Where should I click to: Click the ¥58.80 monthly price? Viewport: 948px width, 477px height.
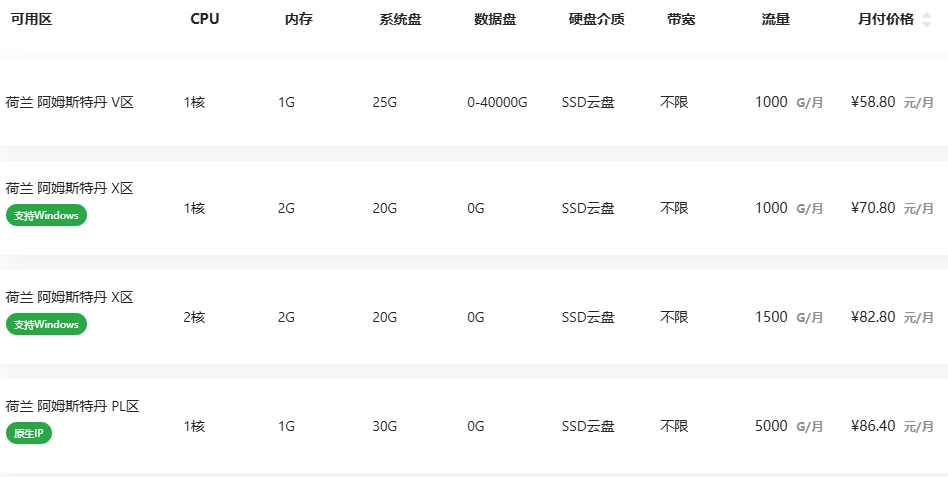click(x=873, y=102)
